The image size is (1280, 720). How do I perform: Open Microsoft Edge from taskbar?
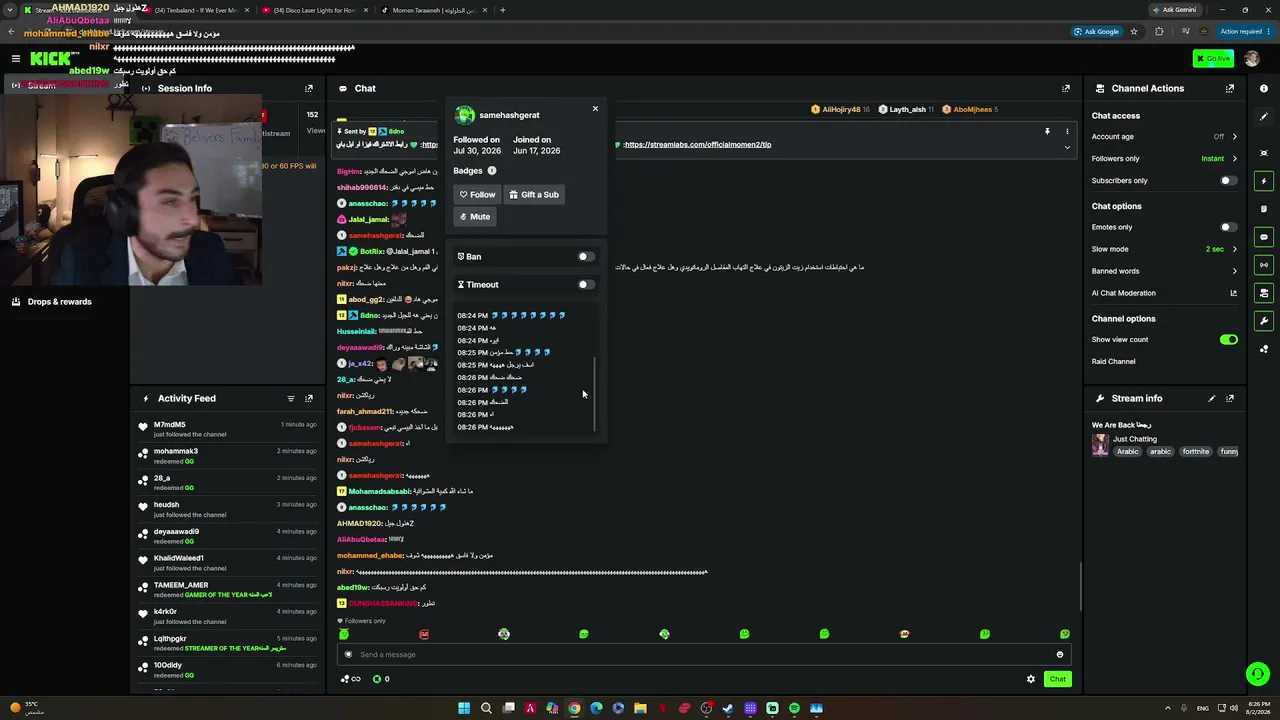point(596,708)
